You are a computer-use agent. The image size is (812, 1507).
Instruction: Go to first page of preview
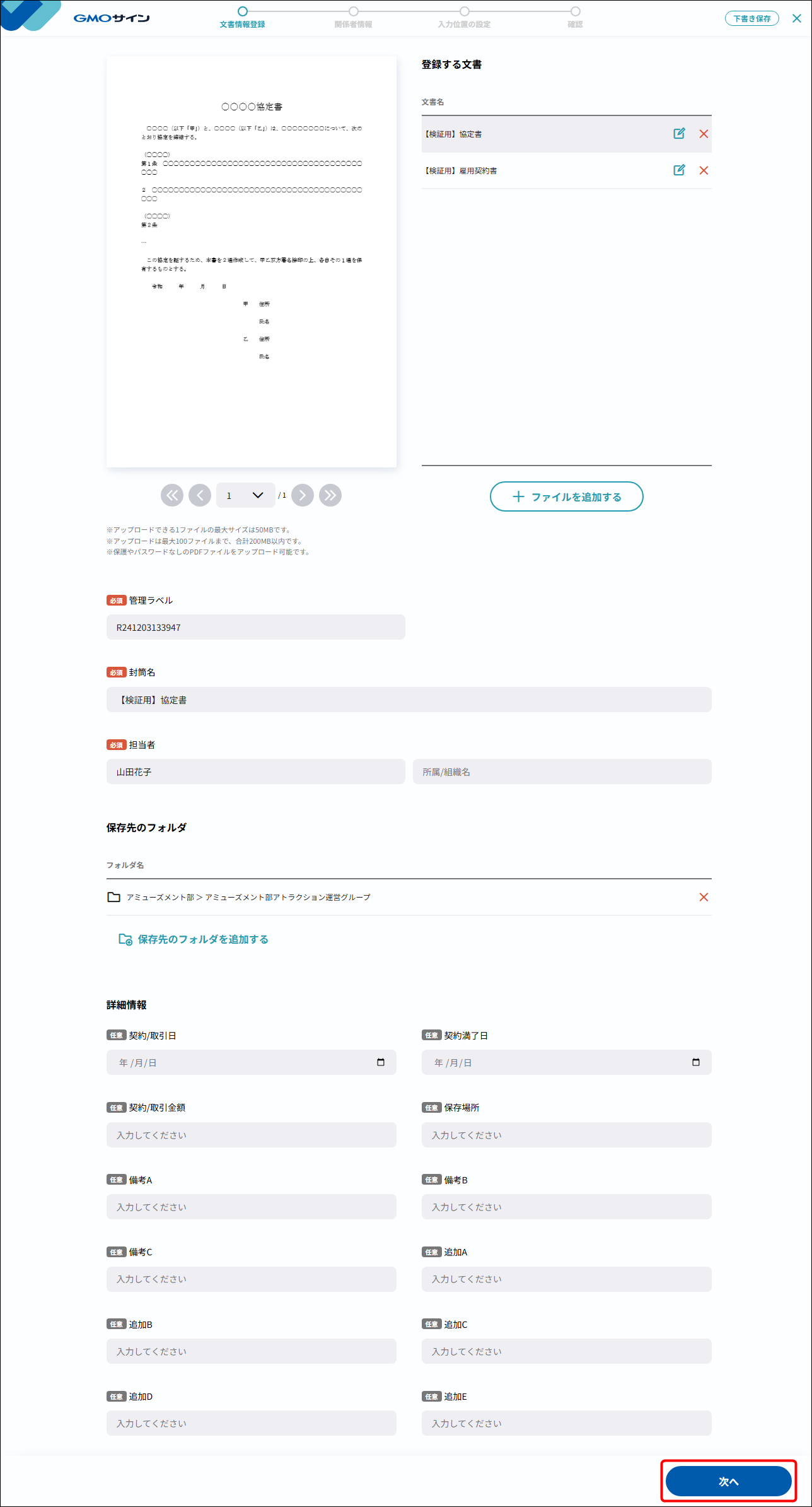[172, 495]
